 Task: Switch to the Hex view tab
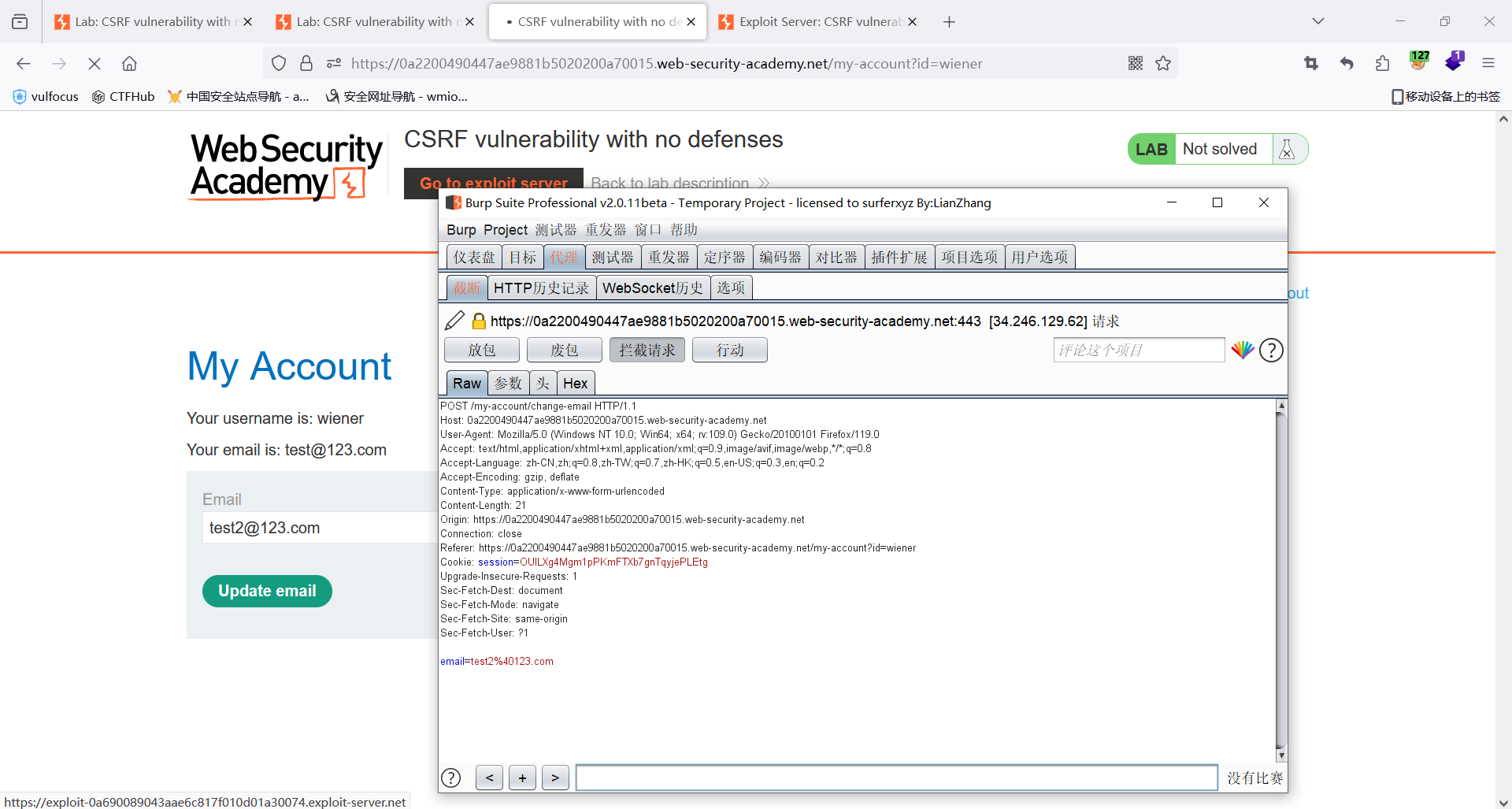[x=576, y=383]
